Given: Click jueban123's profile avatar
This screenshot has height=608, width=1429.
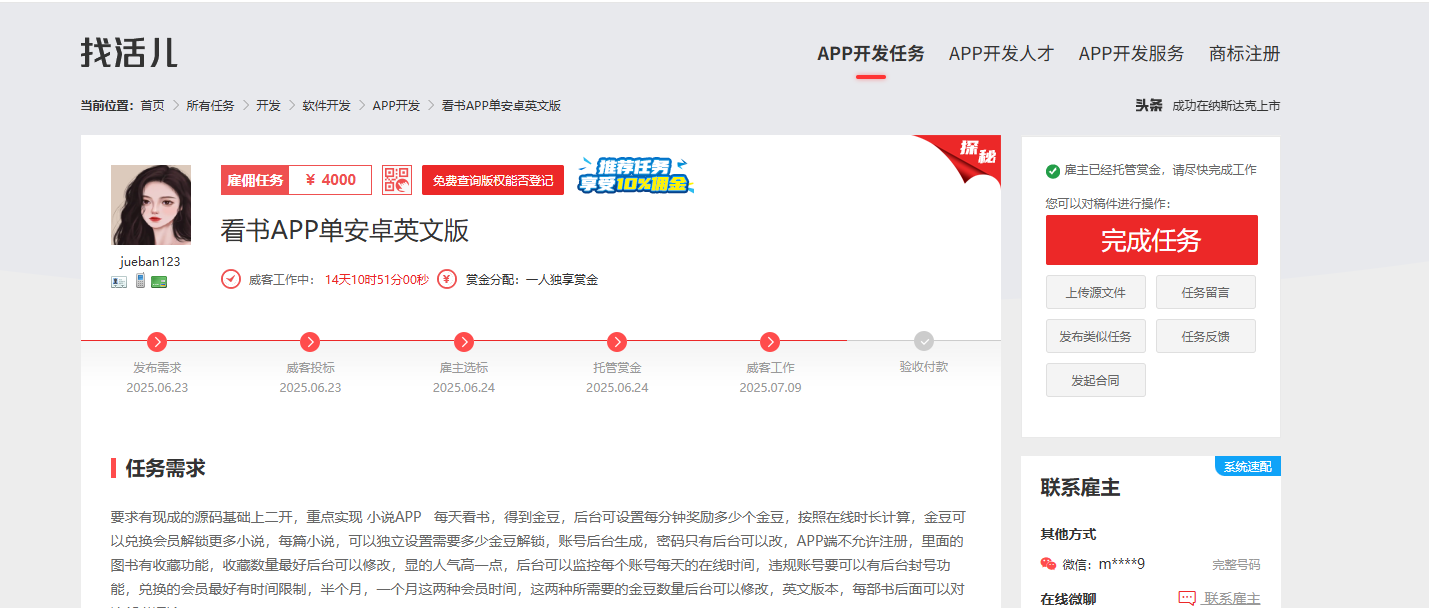Looking at the screenshot, I should pos(151,204).
